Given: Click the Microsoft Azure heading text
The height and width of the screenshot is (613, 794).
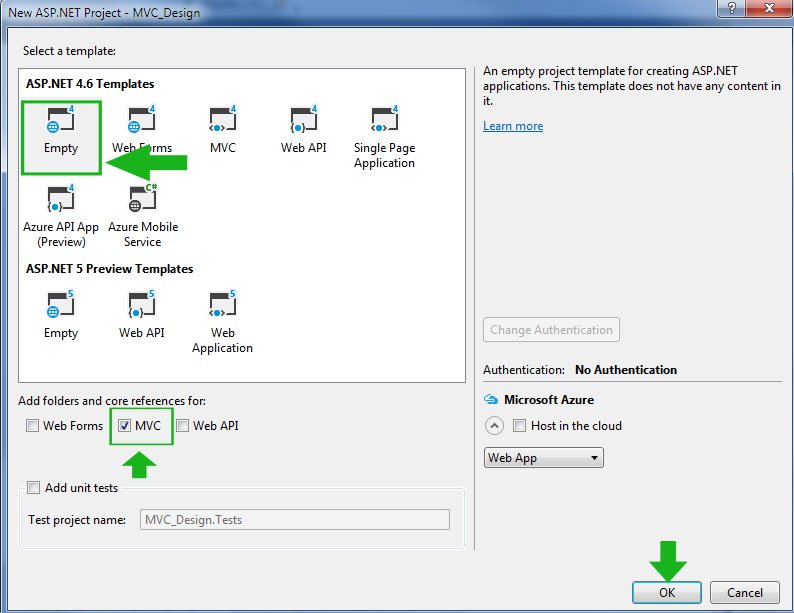Looking at the screenshot, I should tap(549, 400).
